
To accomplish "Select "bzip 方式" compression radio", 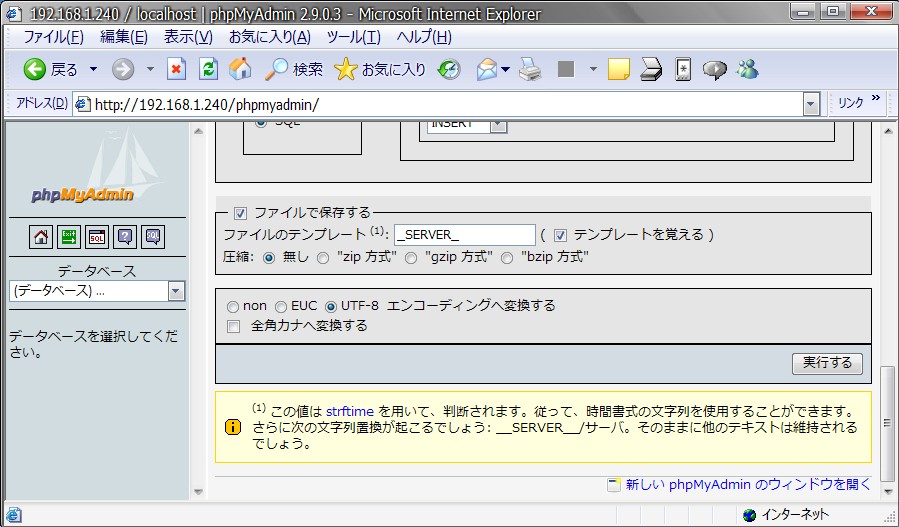I will coord(507,258).
